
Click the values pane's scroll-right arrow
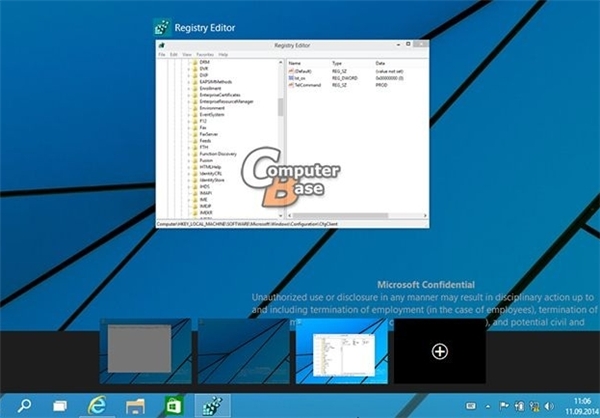[x=425, y=216]
